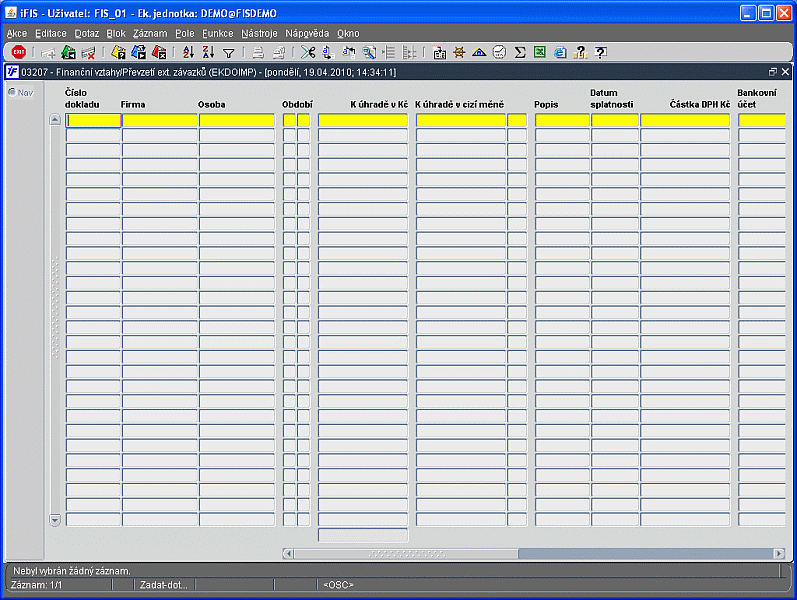Screen dimensions: 797x600
Task: Click the red EXIT stop-sign icon
Action: 19,52
